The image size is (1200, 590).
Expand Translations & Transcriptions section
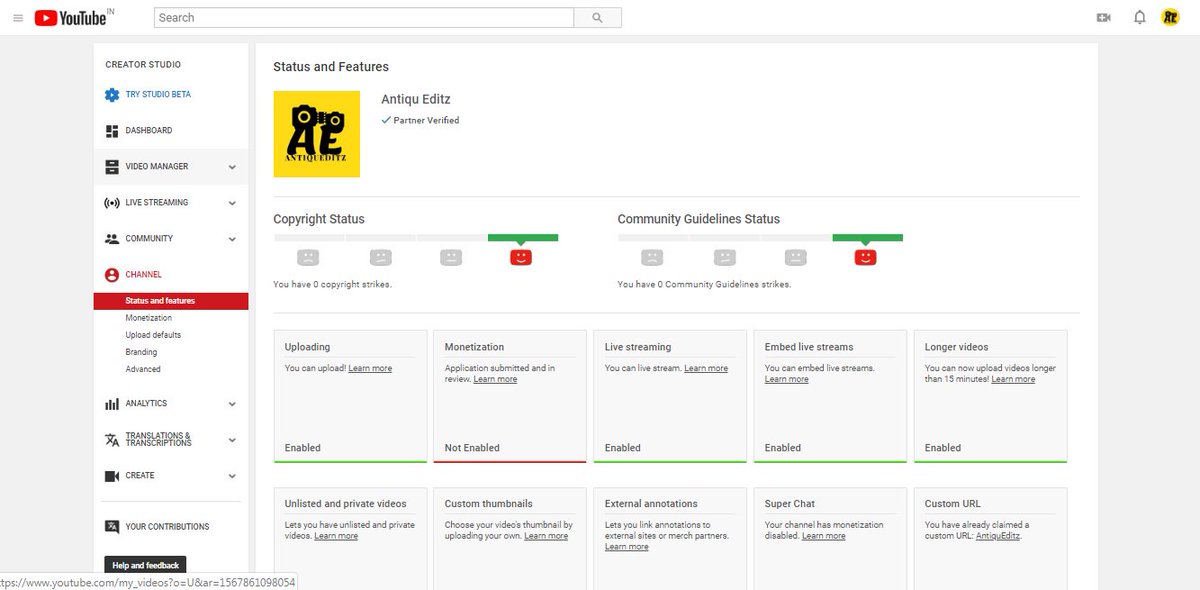click(x=232, y=440)
